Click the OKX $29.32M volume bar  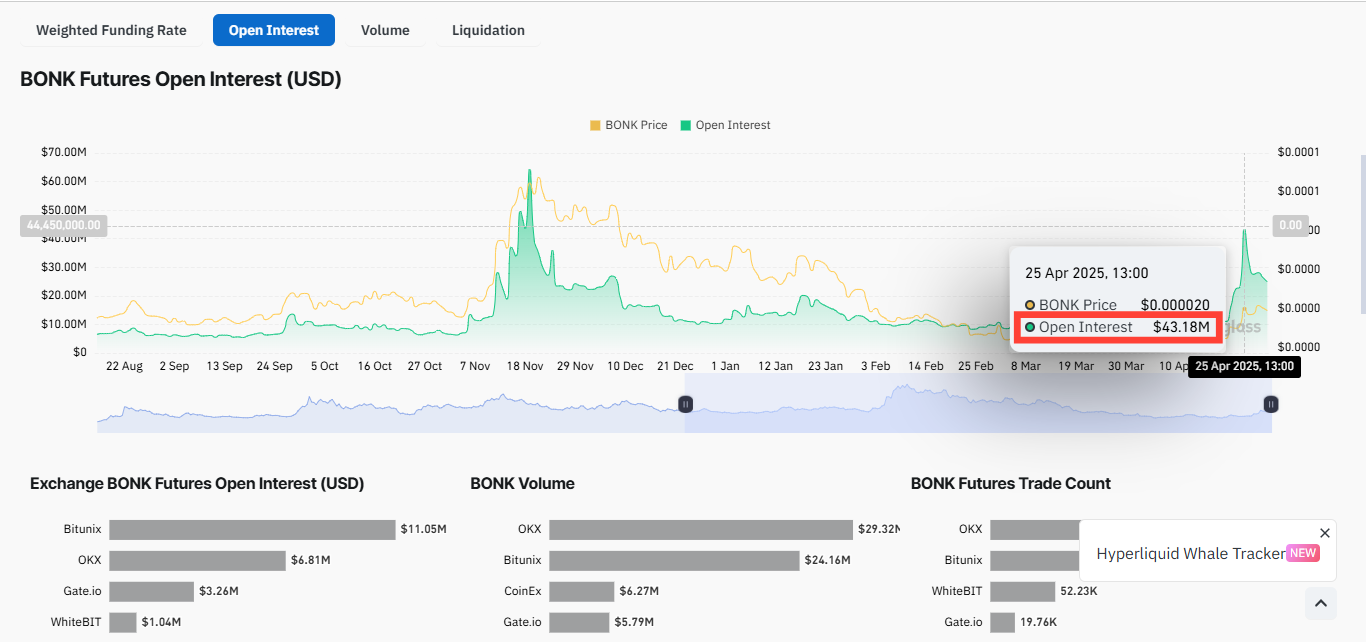click(x=700, y=529)
